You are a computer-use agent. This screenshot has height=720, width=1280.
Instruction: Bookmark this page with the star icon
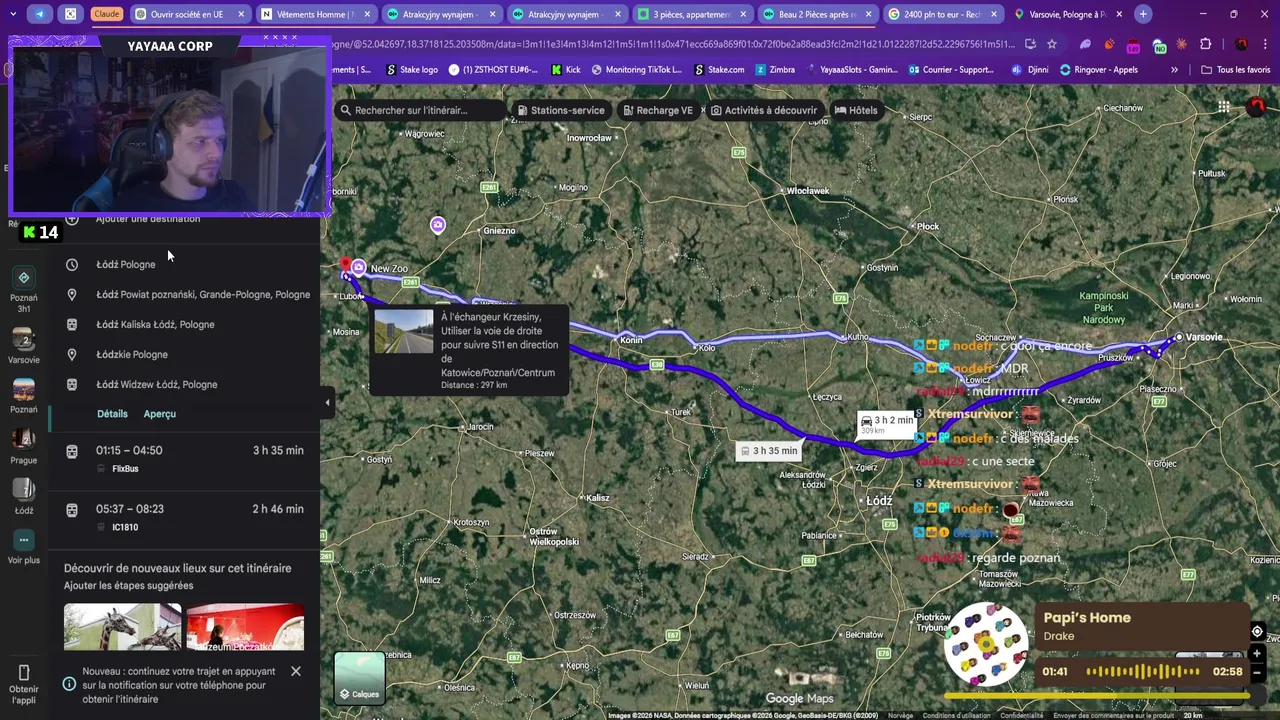[x=1052, y=44]
